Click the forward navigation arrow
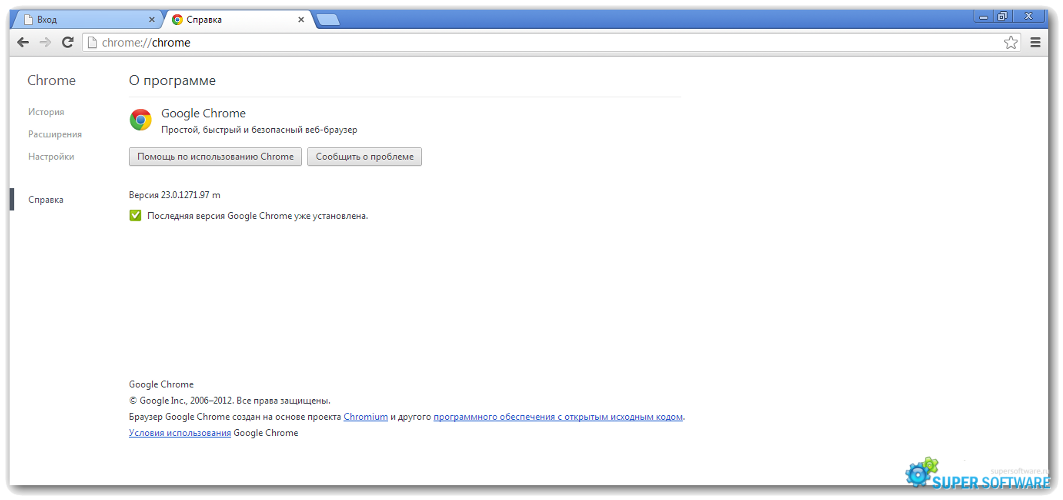The width and height of the screenshot is (1063, 500). pos(45,42)
